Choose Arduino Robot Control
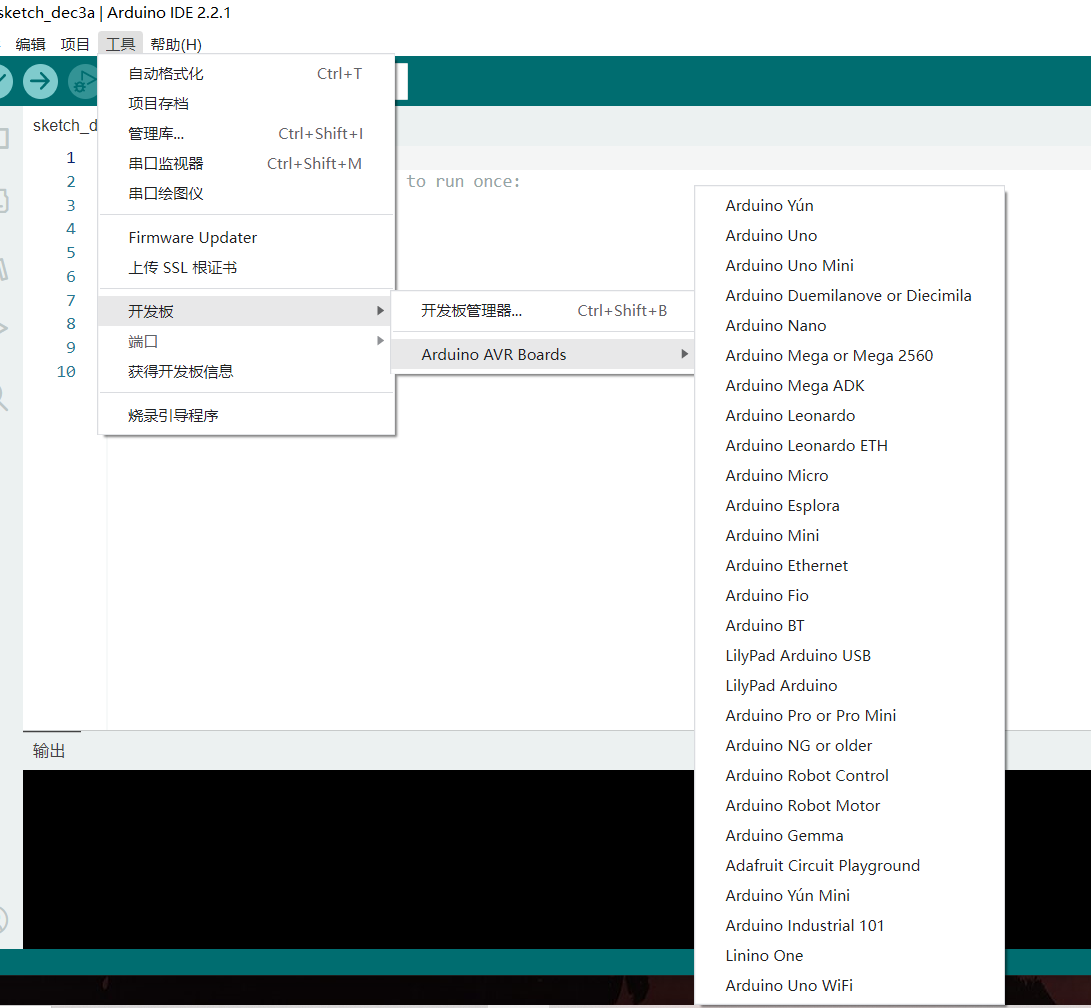1091x1008 pixels. point(850,775)
